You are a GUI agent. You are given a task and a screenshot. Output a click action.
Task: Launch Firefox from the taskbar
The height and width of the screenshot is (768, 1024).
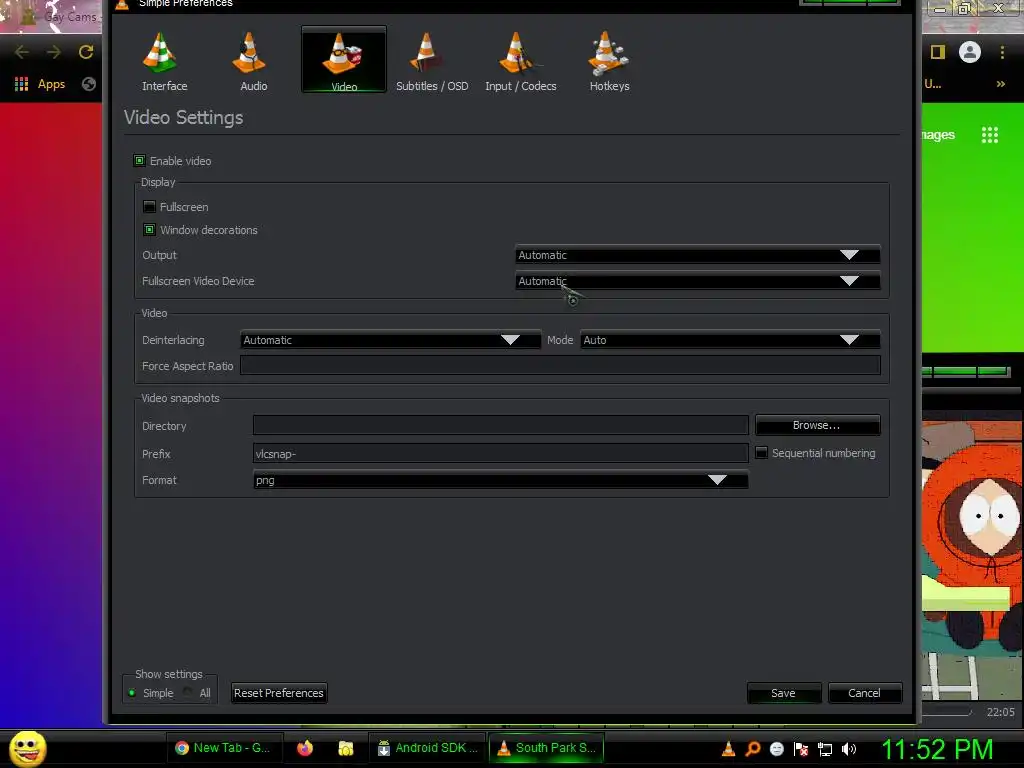[x=305, y=748]
